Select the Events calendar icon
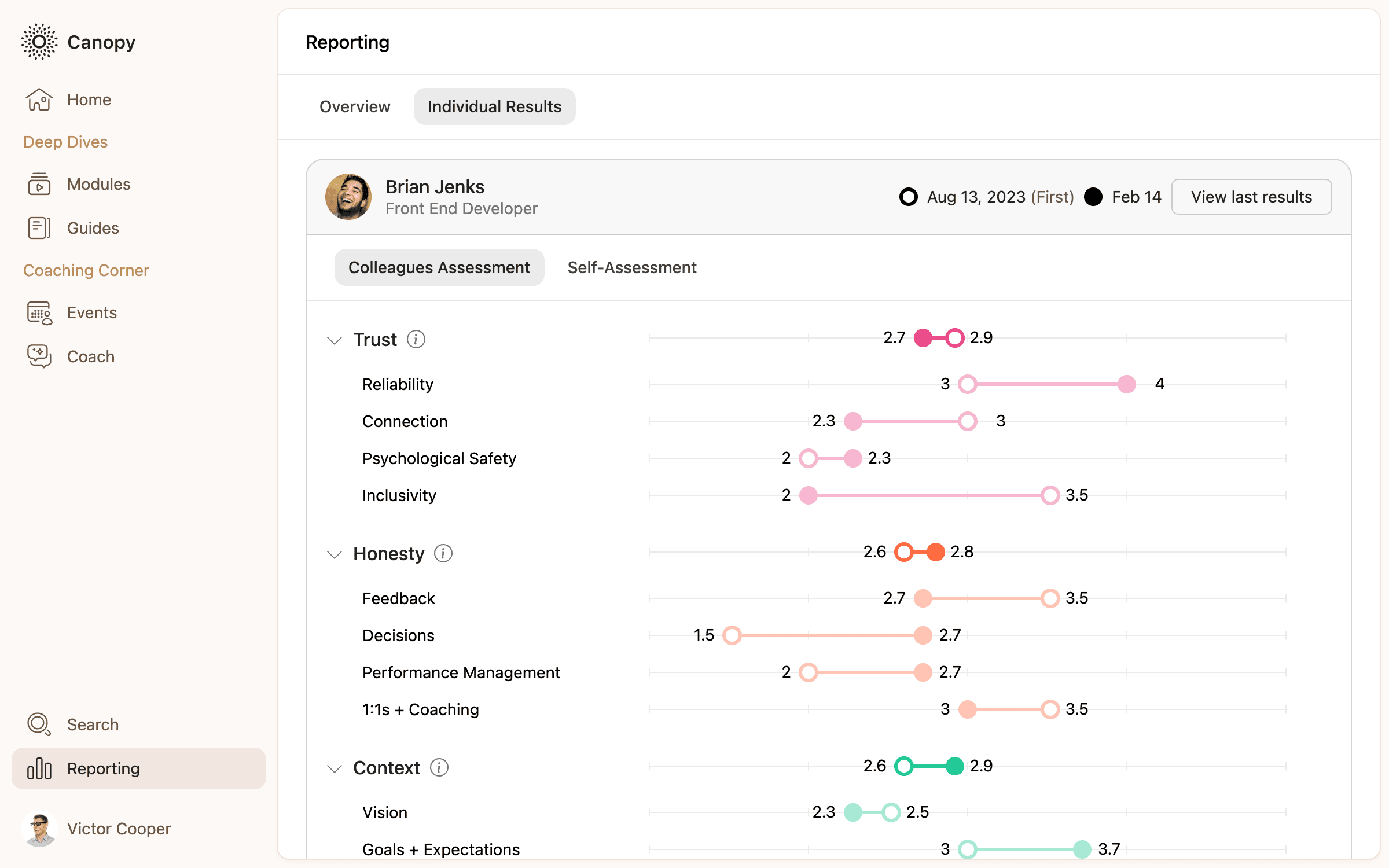1389x868 pixels. click(x=39, y=312)
